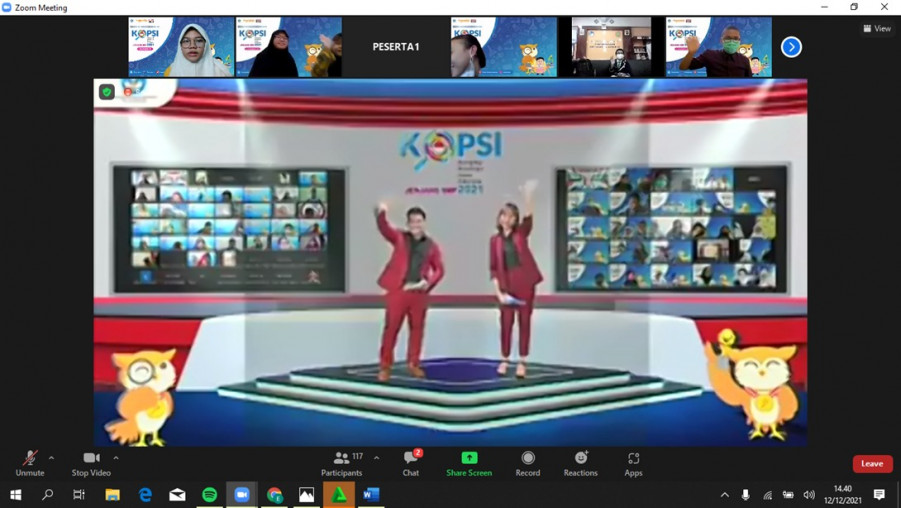Change layout with View button
This screenshot has height=508, width=901.
877,28
